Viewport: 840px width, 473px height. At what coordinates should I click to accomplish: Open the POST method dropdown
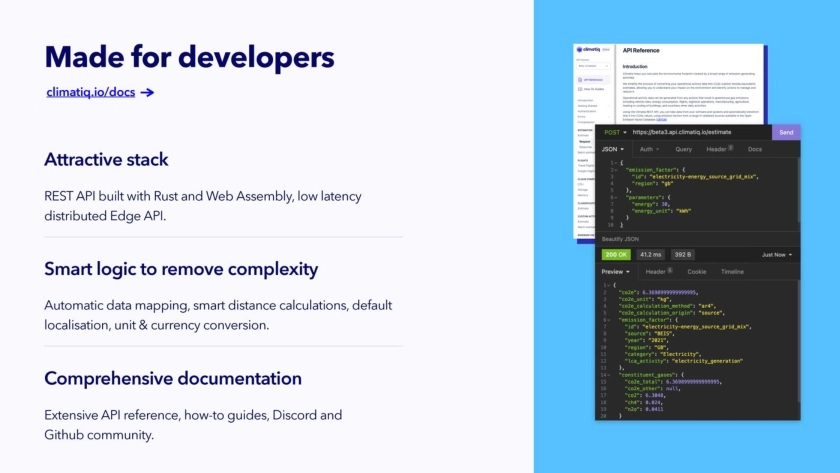coord(614,132)
